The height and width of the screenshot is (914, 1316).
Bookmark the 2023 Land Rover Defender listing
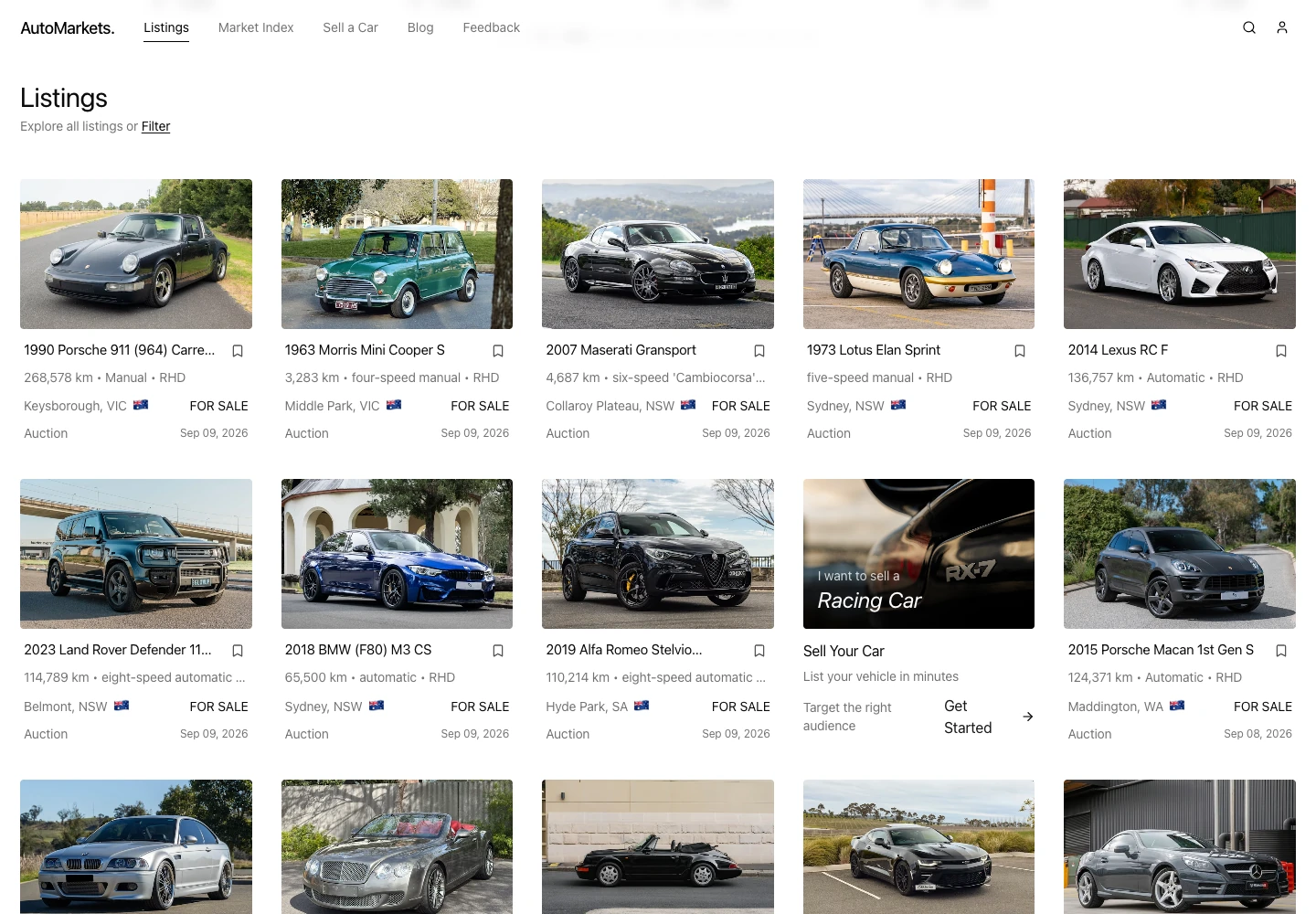pos(238,651)
